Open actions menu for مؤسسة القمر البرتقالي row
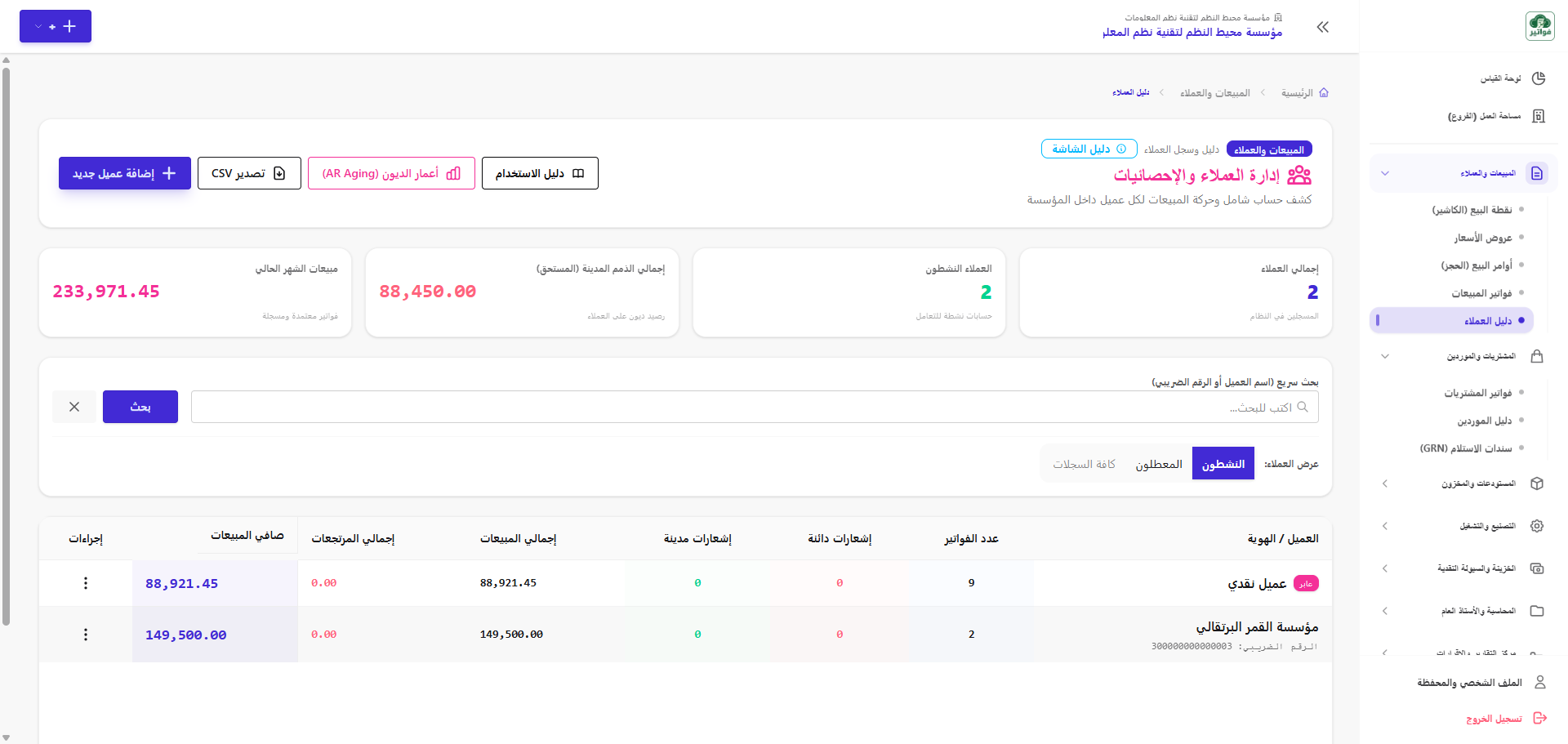This screenshot has width=1568, height=744. pyautogui.click(x=86, y=635)
